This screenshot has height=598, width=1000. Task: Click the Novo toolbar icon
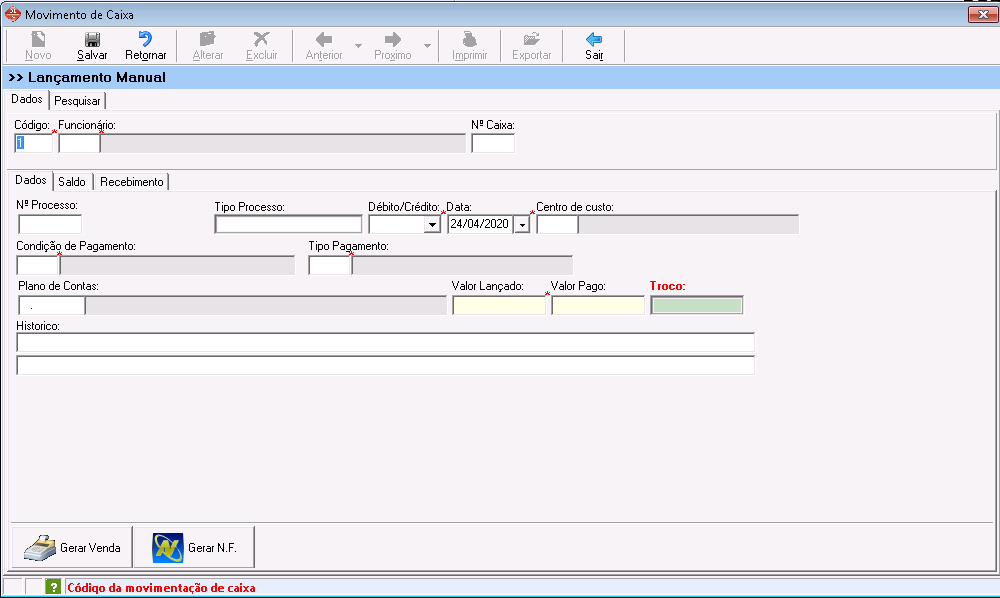coord(38,40)
